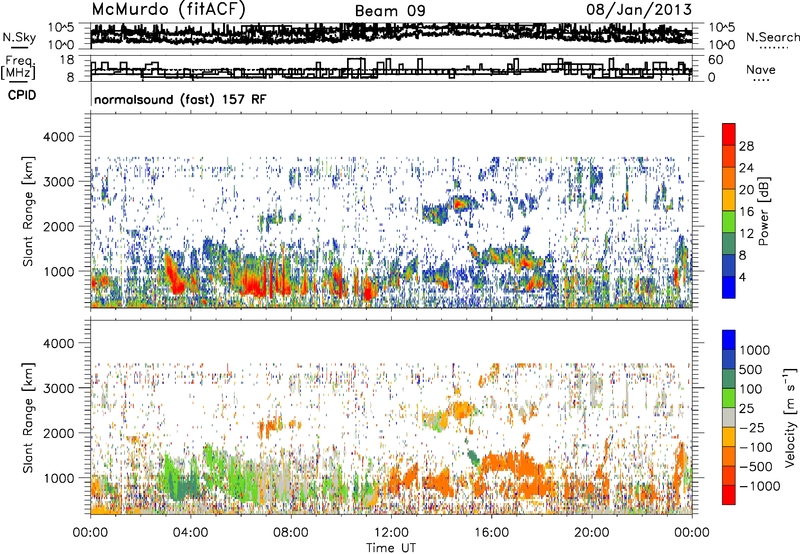Click the N.Search legend label
Screen dimensions: 800x554
coord(772,37)
